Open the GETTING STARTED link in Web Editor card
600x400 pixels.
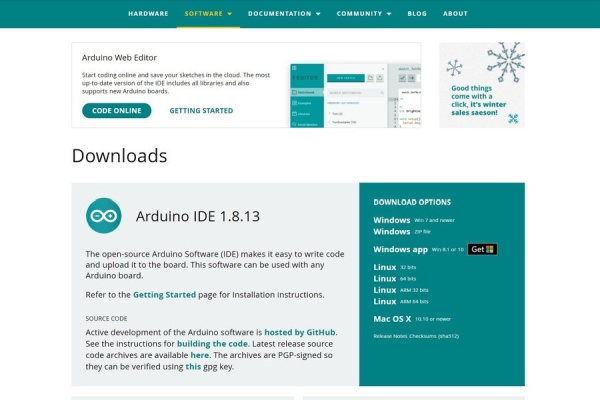click(201, 111)
